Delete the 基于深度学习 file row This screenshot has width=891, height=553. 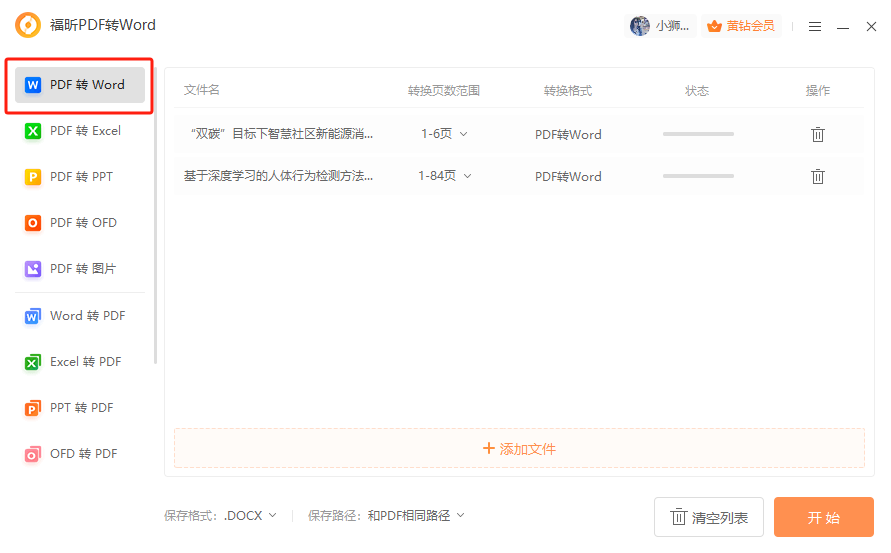point(818,176)
